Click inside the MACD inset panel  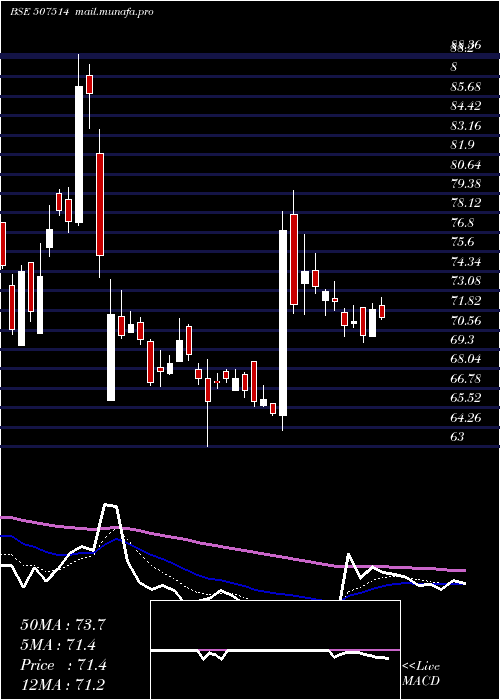[275, 650]
